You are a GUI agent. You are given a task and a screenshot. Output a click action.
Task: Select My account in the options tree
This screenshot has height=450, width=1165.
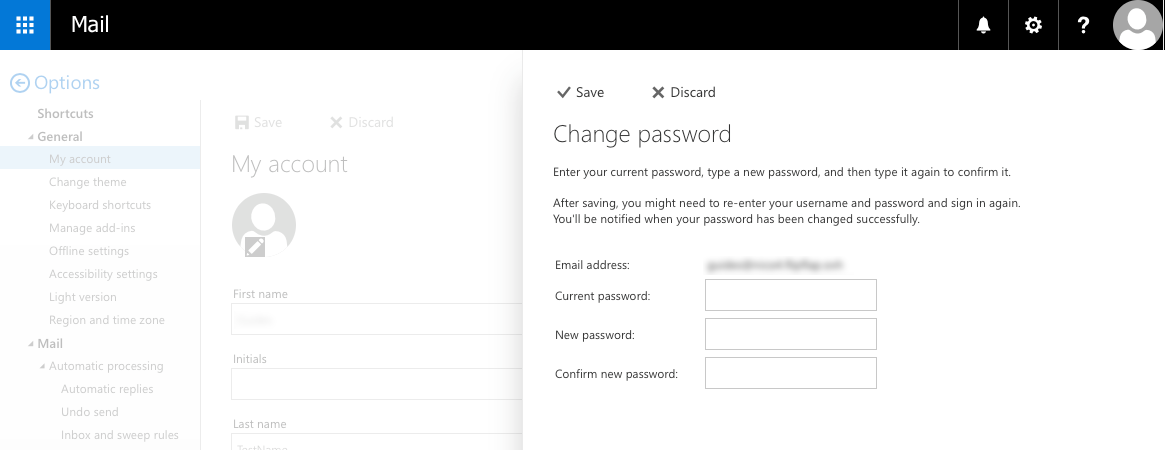click(80, 159)
